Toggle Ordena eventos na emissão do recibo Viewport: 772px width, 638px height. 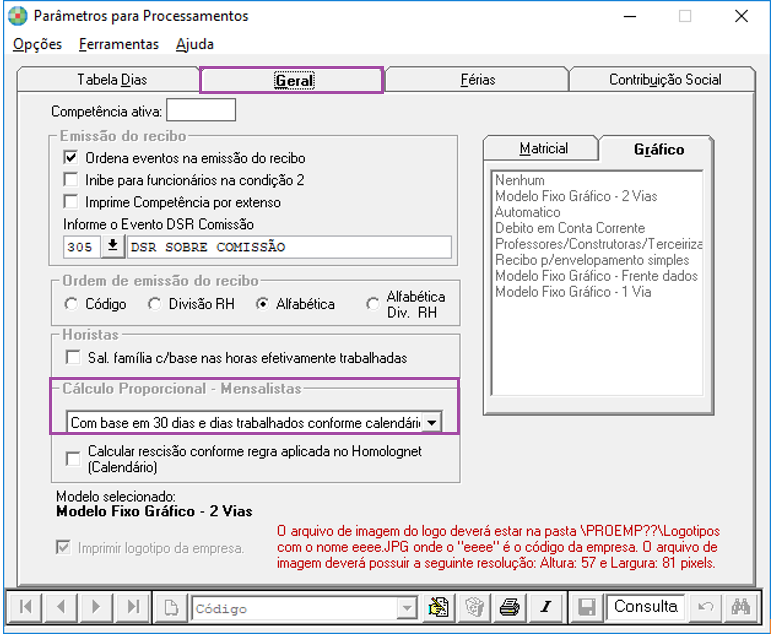point(71,158)
